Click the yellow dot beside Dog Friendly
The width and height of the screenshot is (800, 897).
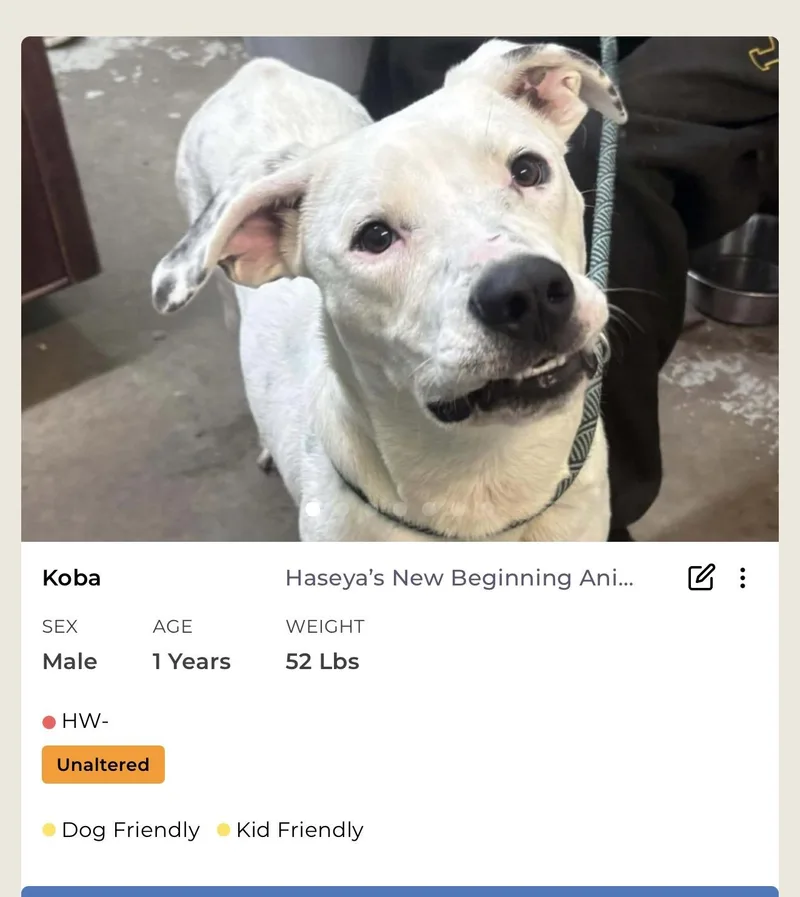[x=49, y=829]
